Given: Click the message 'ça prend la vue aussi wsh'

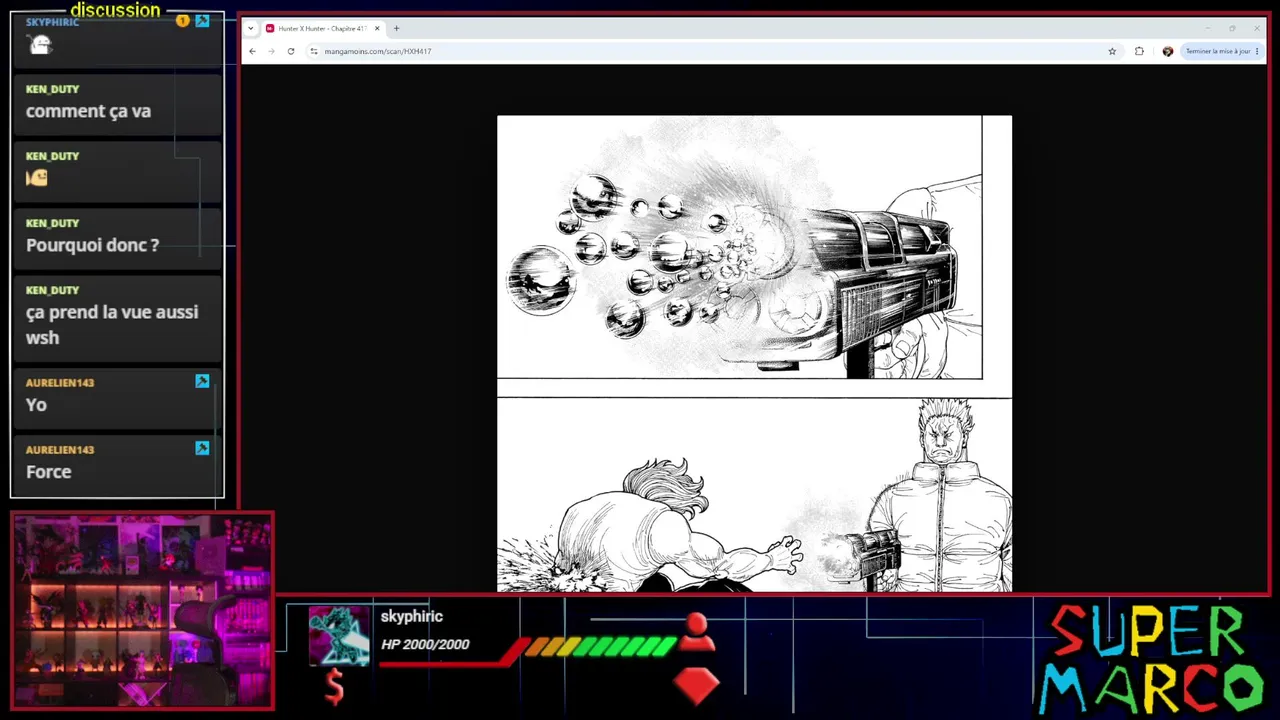Looking at the screenshot, I should pyautogui.click(x=112, y=325).
